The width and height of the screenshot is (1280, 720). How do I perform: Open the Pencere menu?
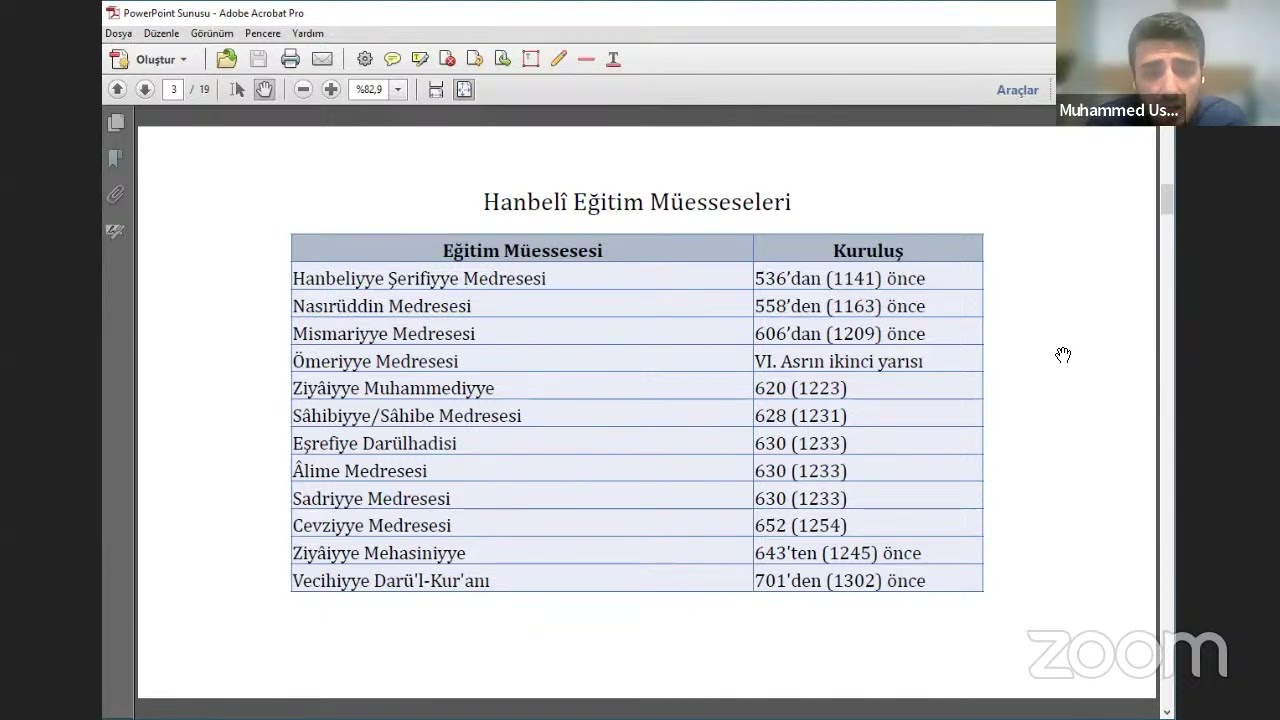[263, 33]
